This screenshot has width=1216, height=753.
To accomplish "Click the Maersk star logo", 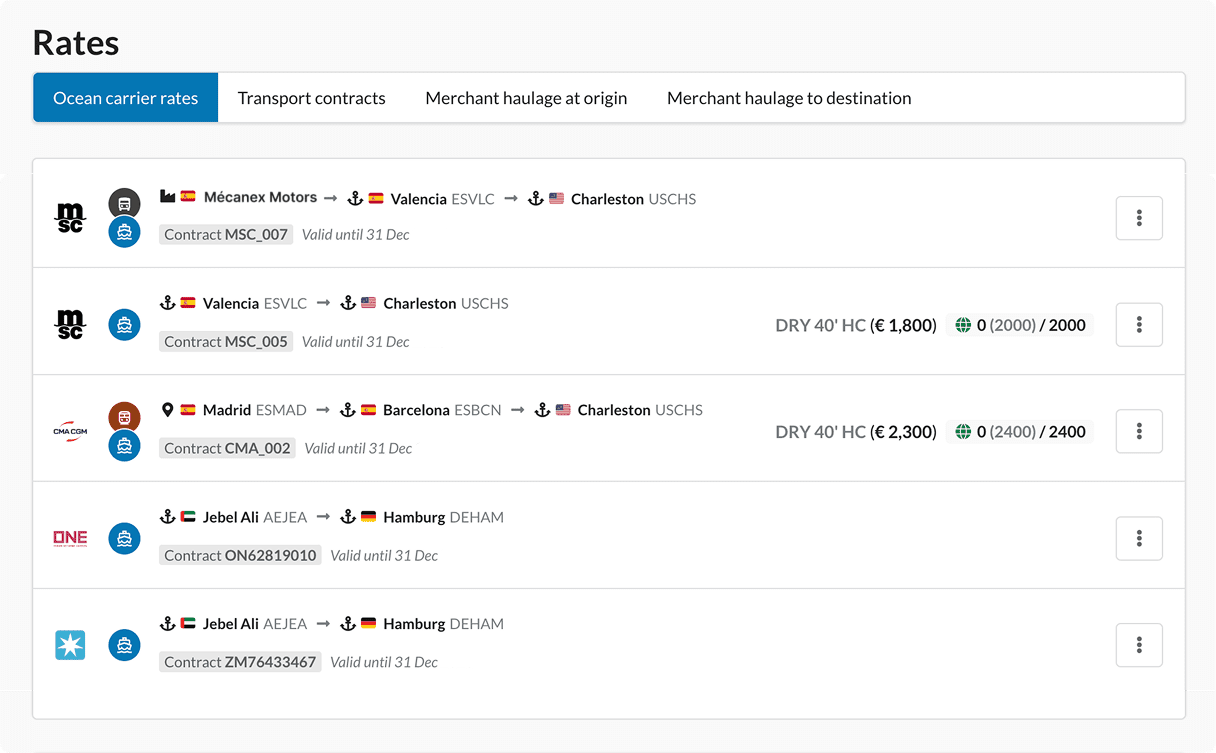I will click(70, 645).
